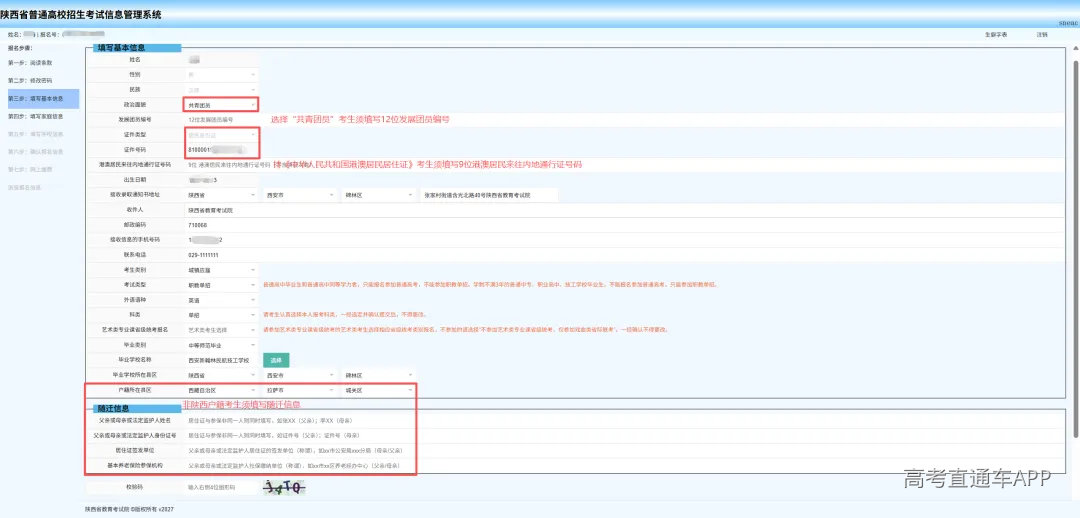Click the 姓名 name field
The width and height of the screenshot is (1080, 518).
pyautogui.click(x=221, y=60)
